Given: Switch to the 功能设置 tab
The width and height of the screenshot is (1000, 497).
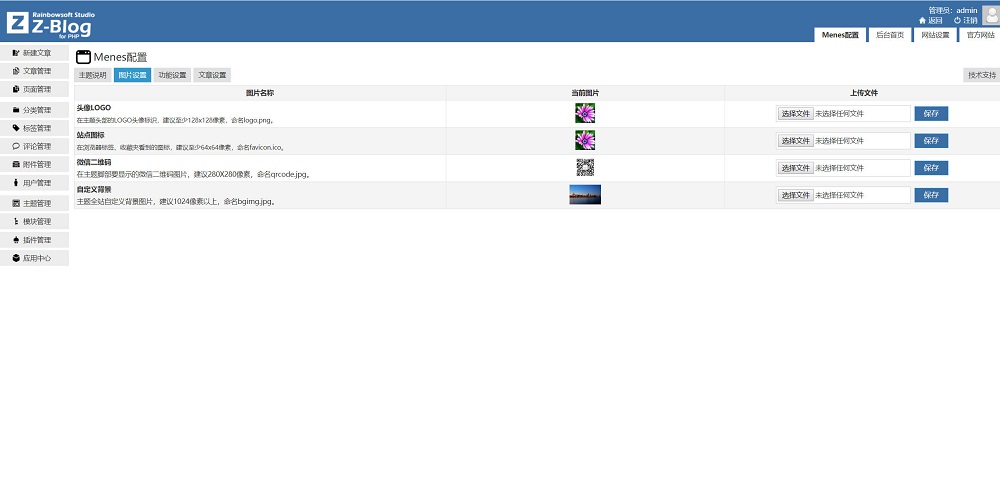Looking at the screenshot, I should tap(172, 75).
